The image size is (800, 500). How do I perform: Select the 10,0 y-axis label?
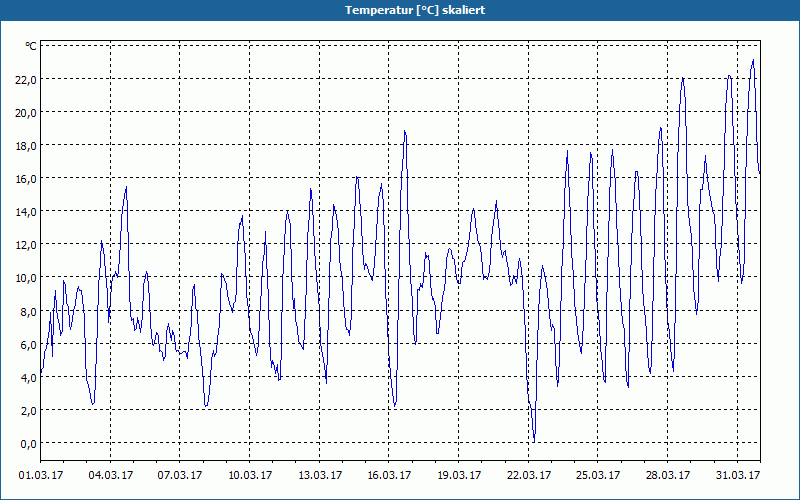[x=28, y=278]
